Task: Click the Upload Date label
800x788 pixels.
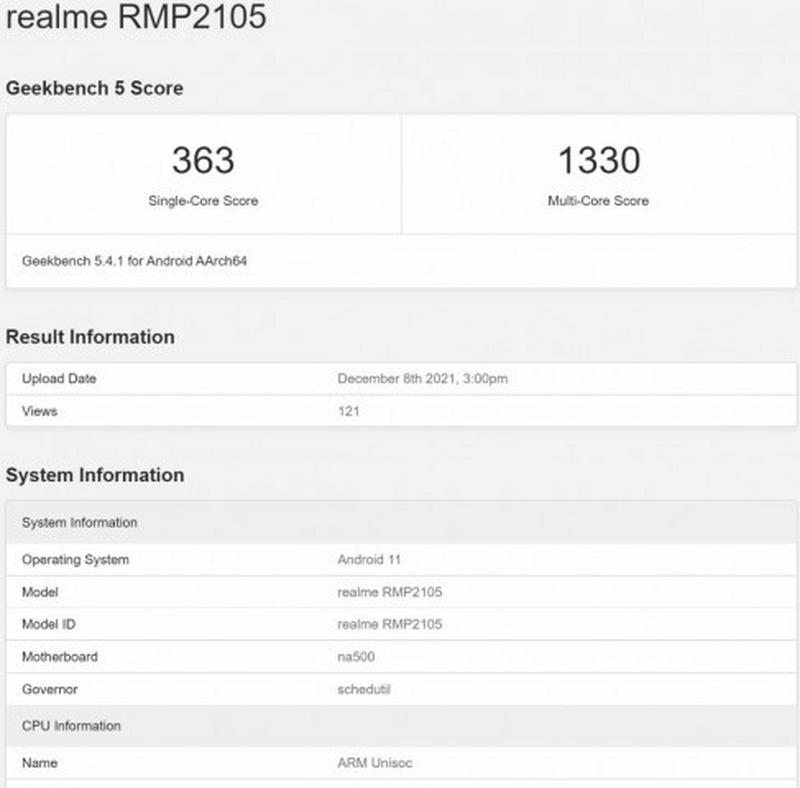Action: point(59,379)
